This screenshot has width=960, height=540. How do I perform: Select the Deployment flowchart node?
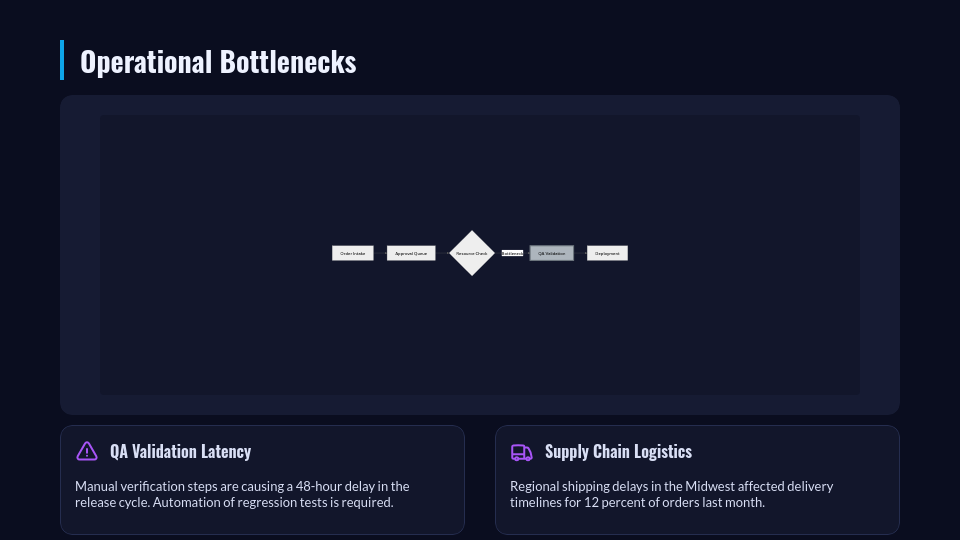[x=607, y=253]
